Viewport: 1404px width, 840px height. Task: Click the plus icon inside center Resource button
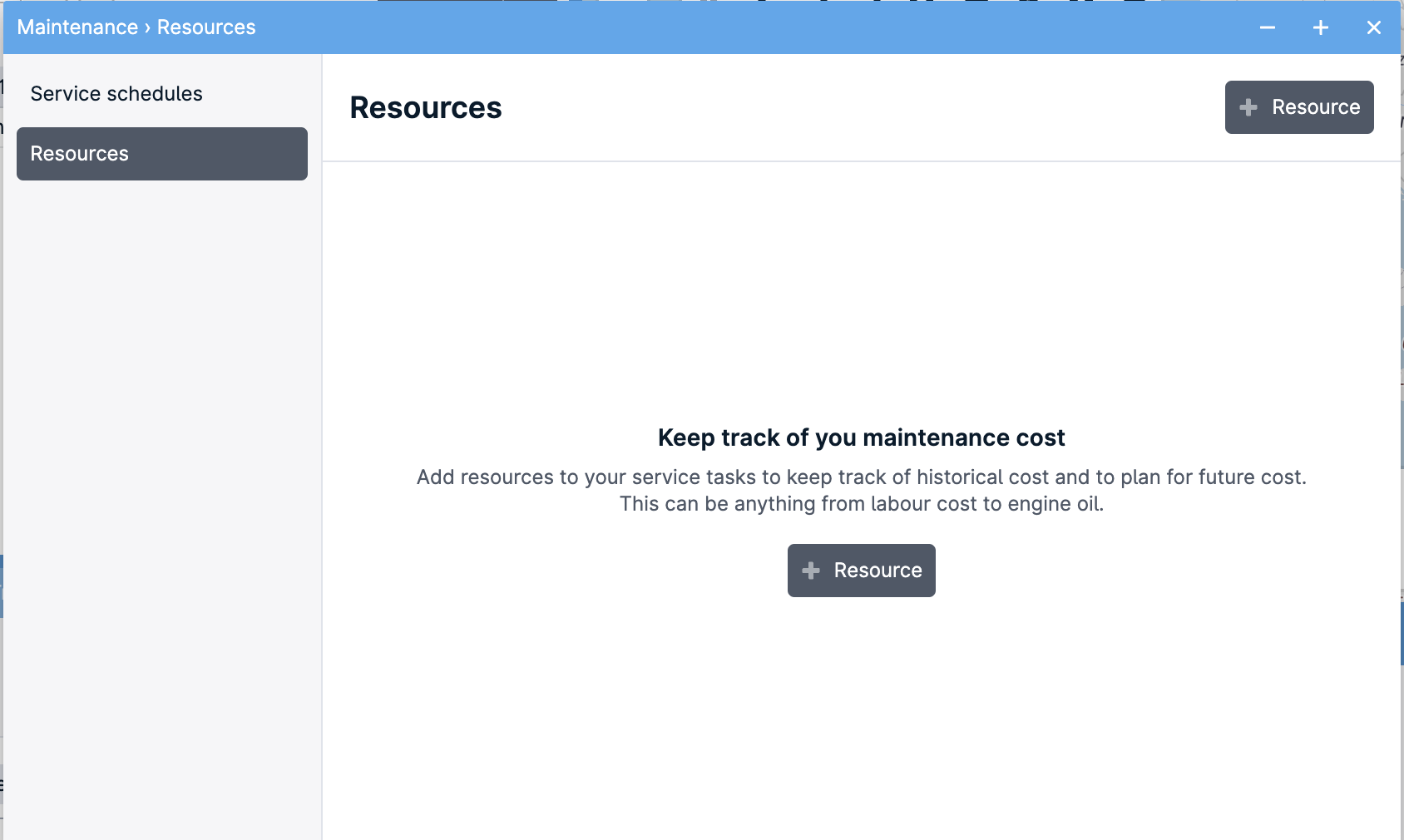[x=810, y=571]
